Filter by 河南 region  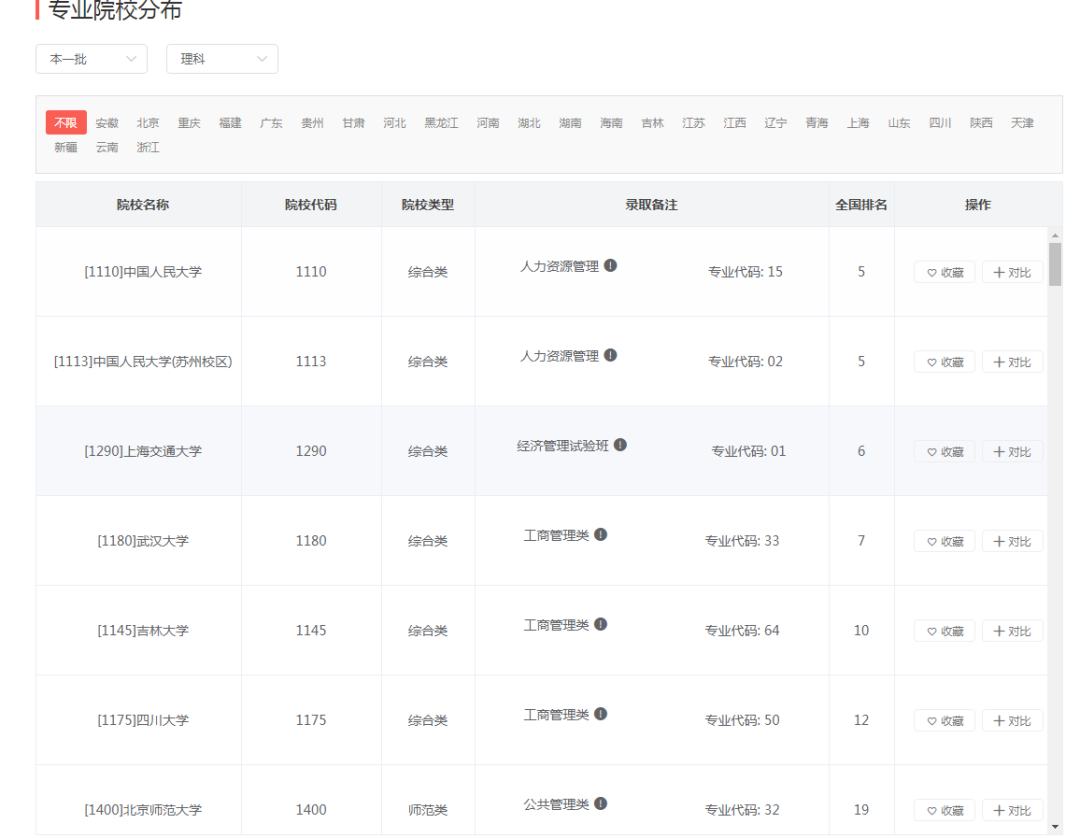click(488, 123)
